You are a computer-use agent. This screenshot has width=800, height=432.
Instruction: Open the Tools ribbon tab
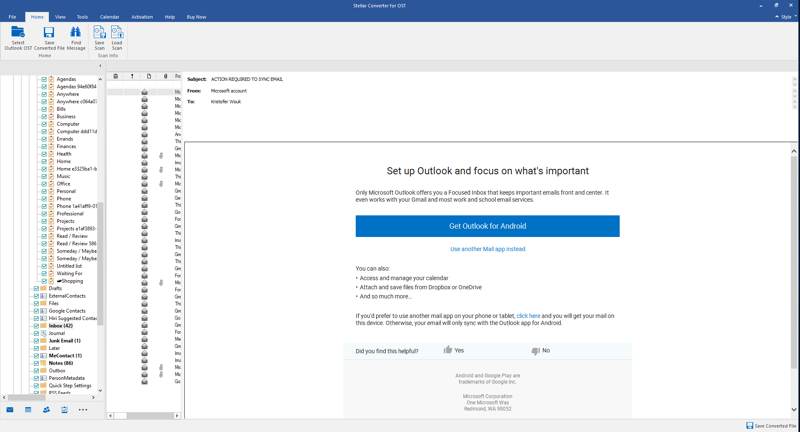click(82, 17)
